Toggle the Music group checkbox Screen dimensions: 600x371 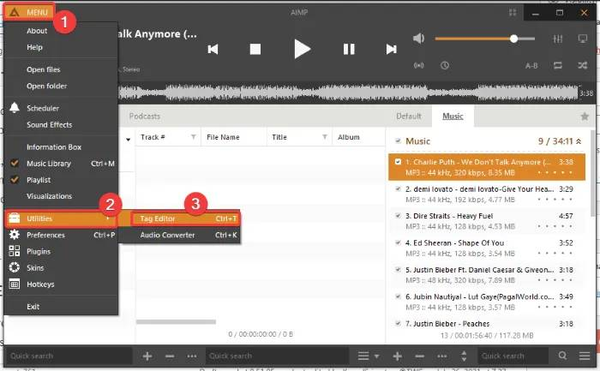(x=398, y=141)
